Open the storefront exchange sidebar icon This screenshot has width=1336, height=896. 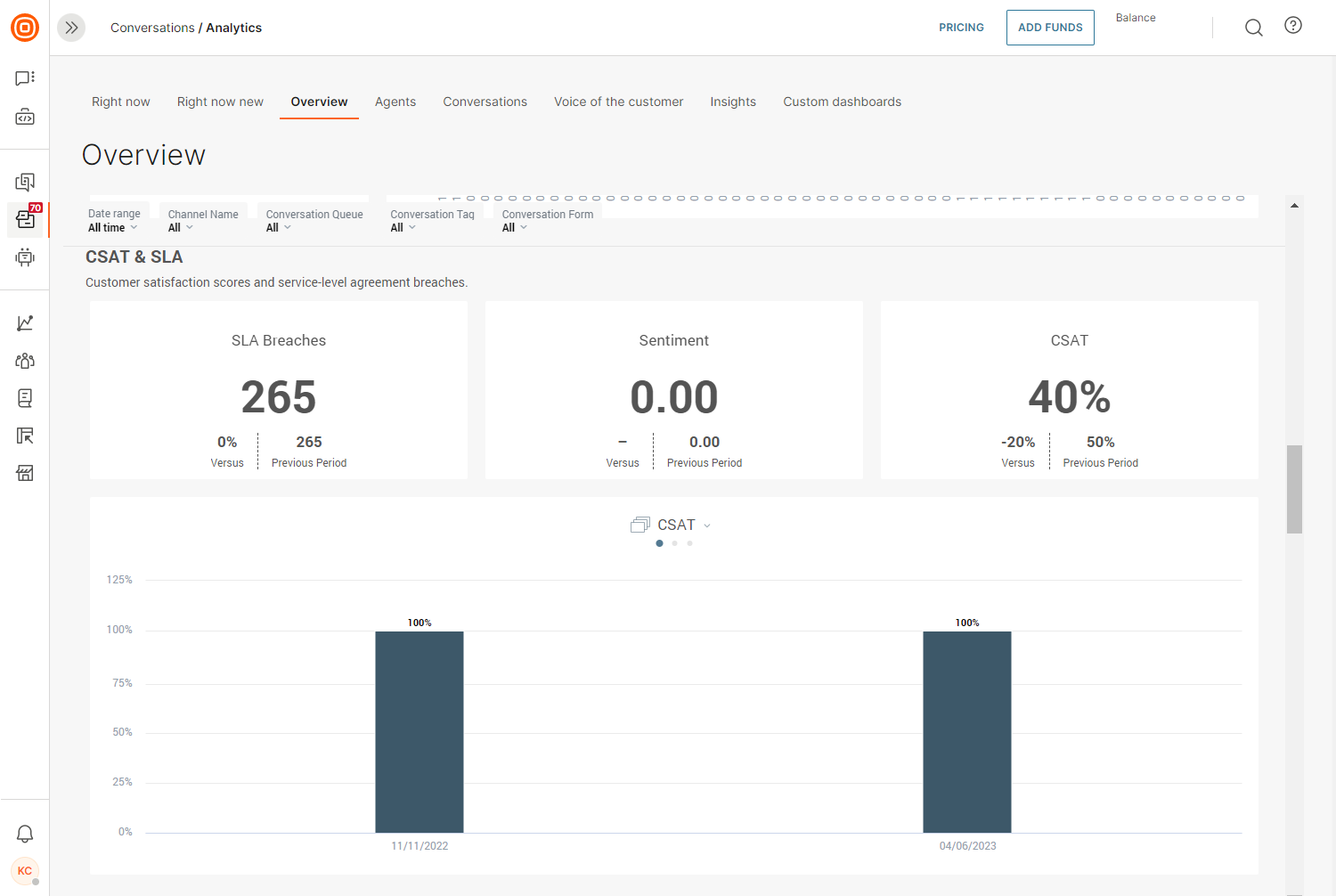point(25,473)
